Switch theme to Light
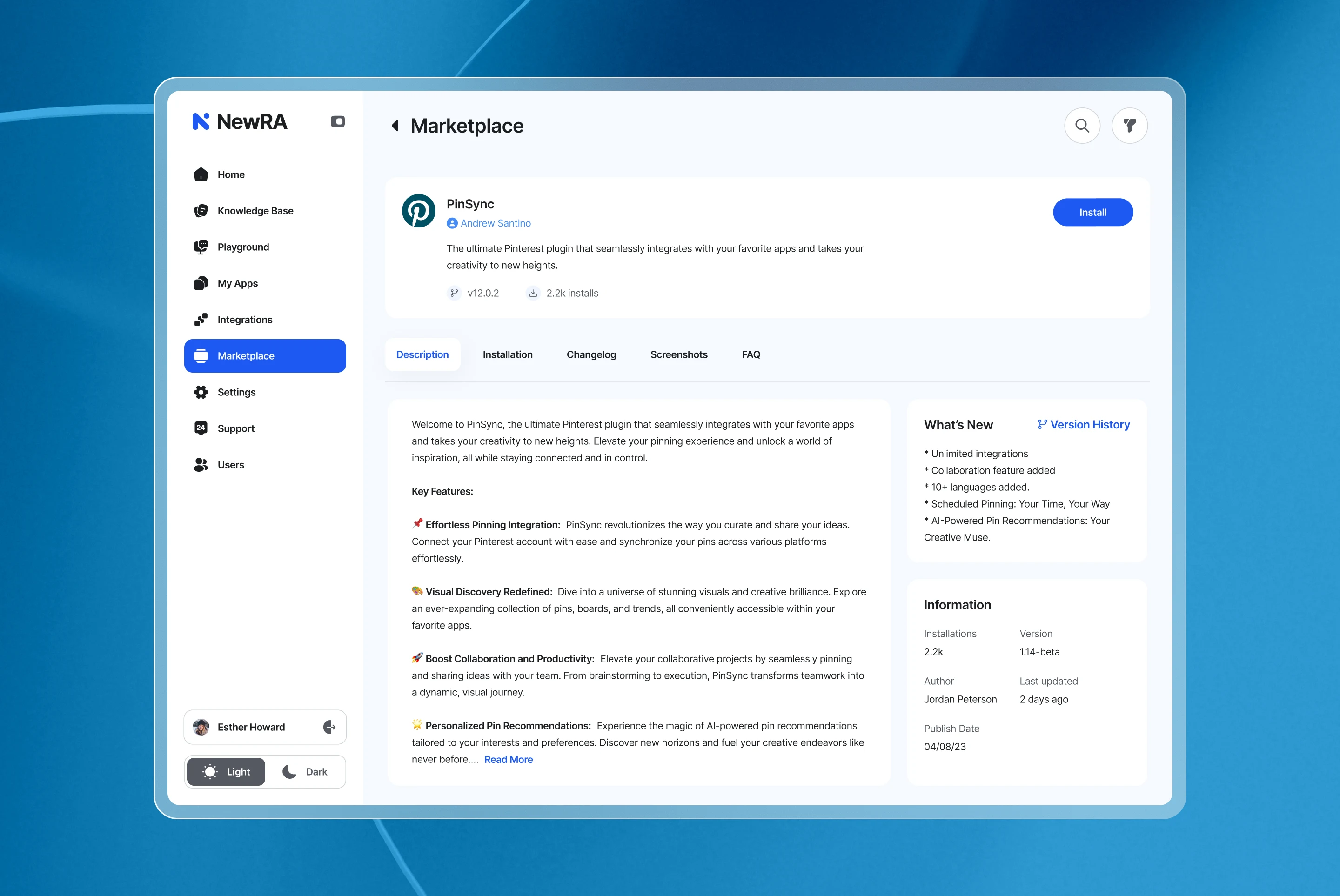 point(226,772)
